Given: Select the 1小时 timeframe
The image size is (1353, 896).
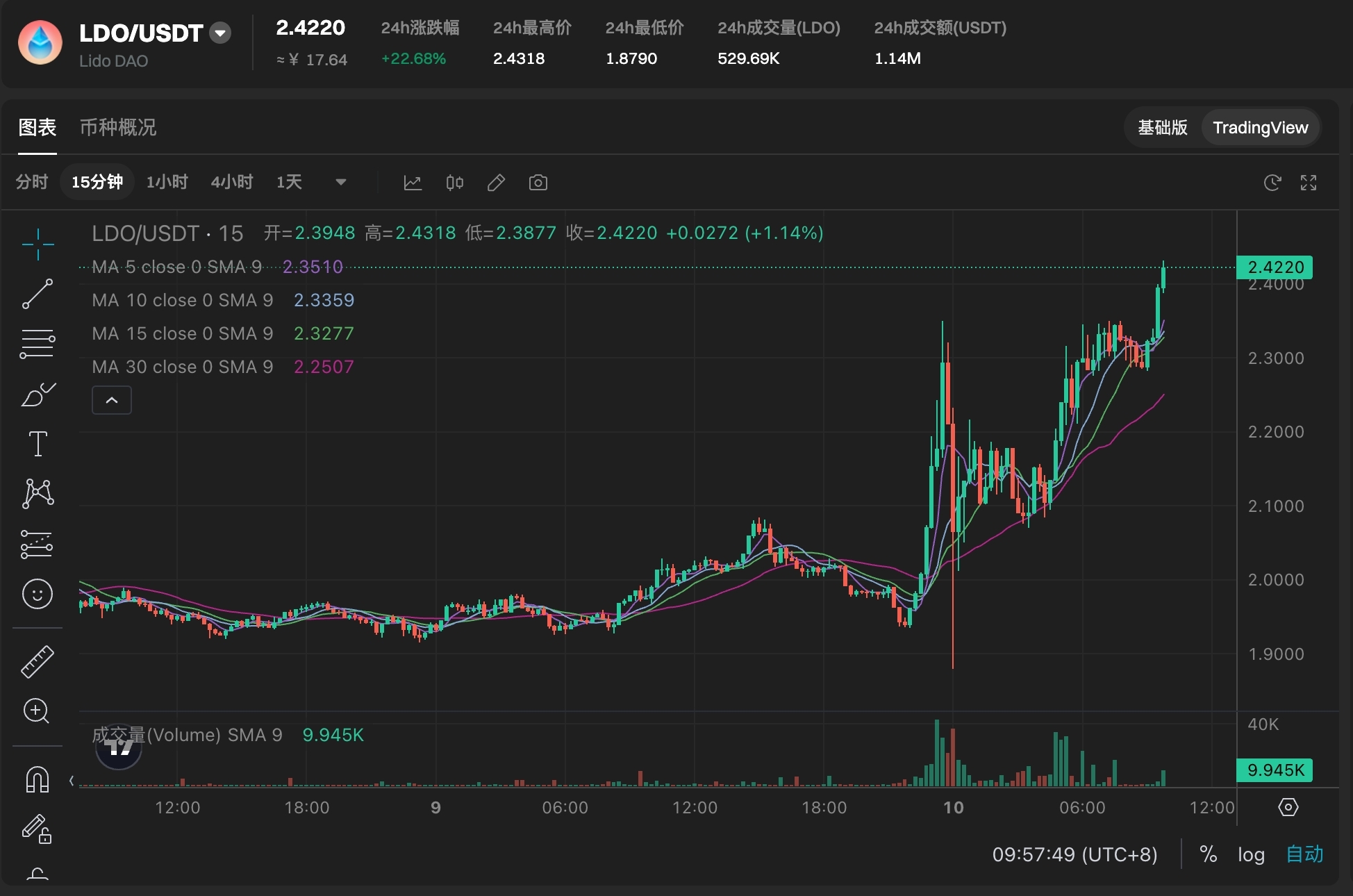Looking at the screenshot, I should click(167, 183).
